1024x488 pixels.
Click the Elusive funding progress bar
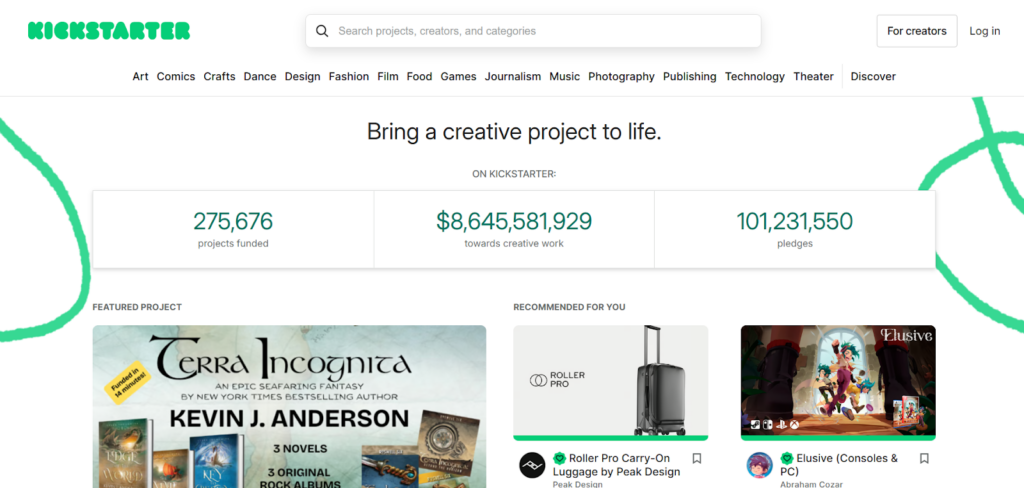(x=838, y=438)
